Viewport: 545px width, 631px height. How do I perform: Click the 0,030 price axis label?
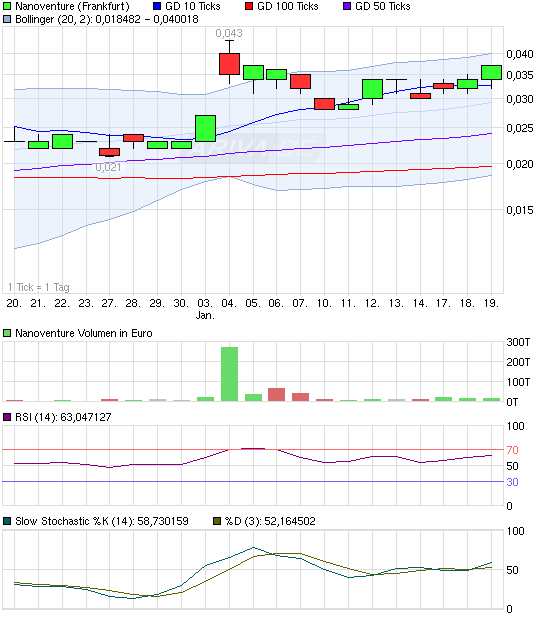[x=520, y=99]
